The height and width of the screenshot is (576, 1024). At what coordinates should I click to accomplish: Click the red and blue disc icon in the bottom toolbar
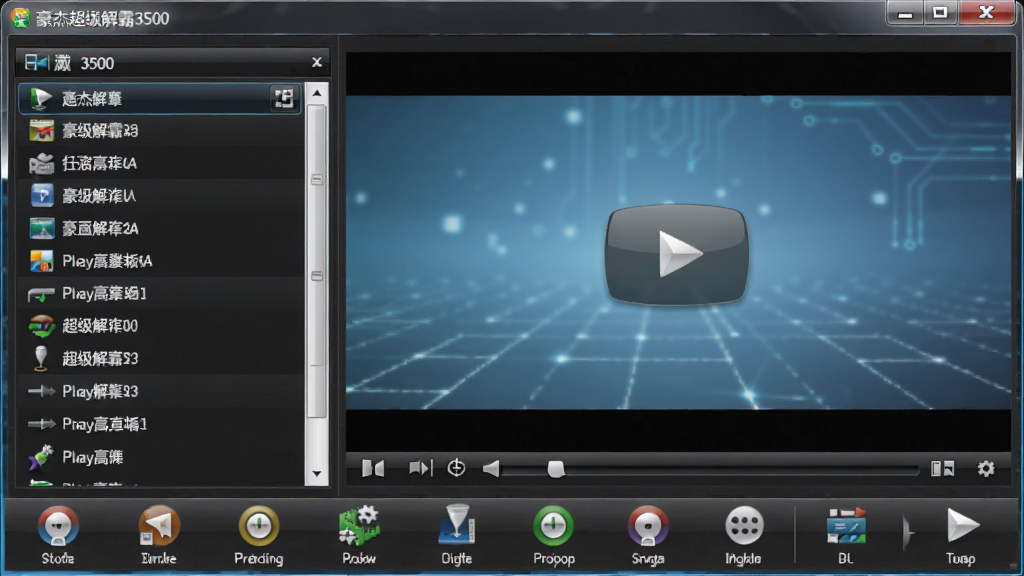point(58,526)
